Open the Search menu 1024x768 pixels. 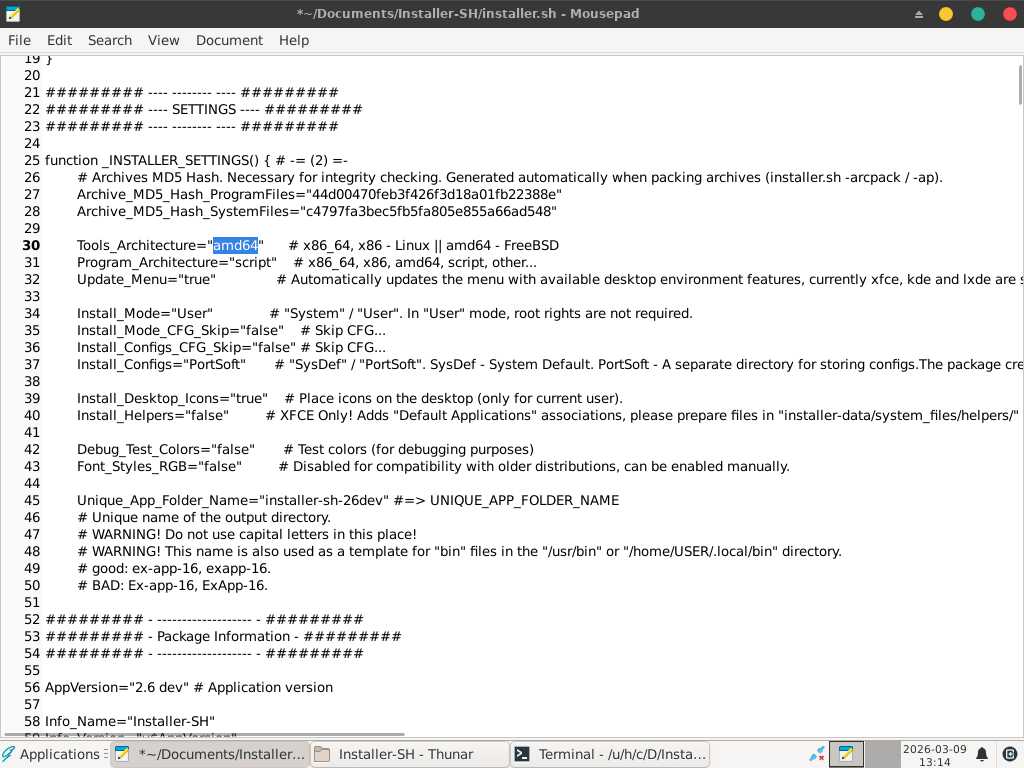[x=110, y=40]
